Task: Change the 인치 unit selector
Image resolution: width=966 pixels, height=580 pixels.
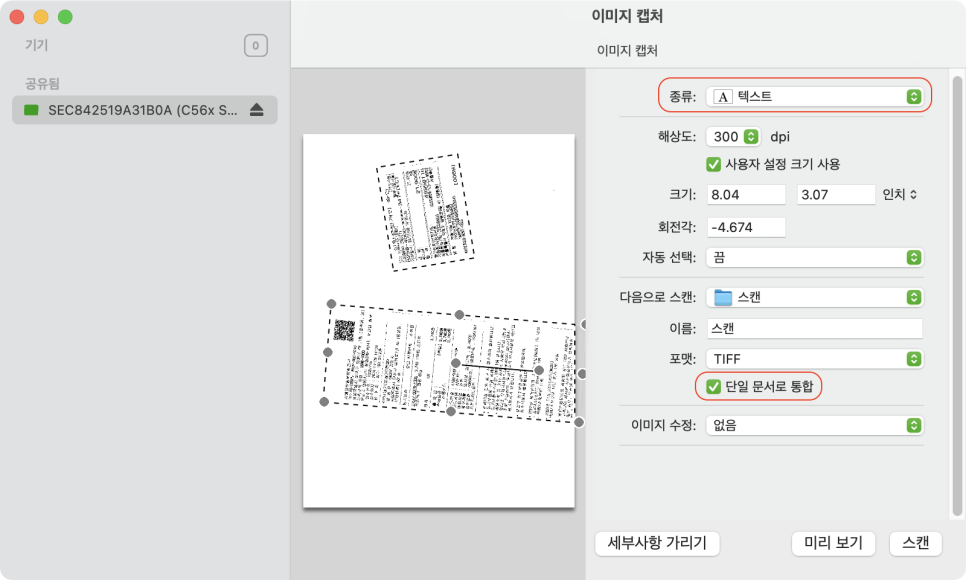Action: (x=900, y=194)
